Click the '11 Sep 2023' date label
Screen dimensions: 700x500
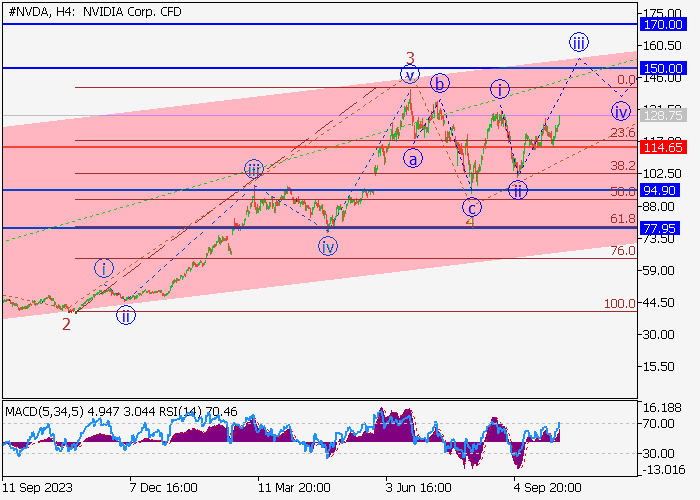[x=37, y=488]
